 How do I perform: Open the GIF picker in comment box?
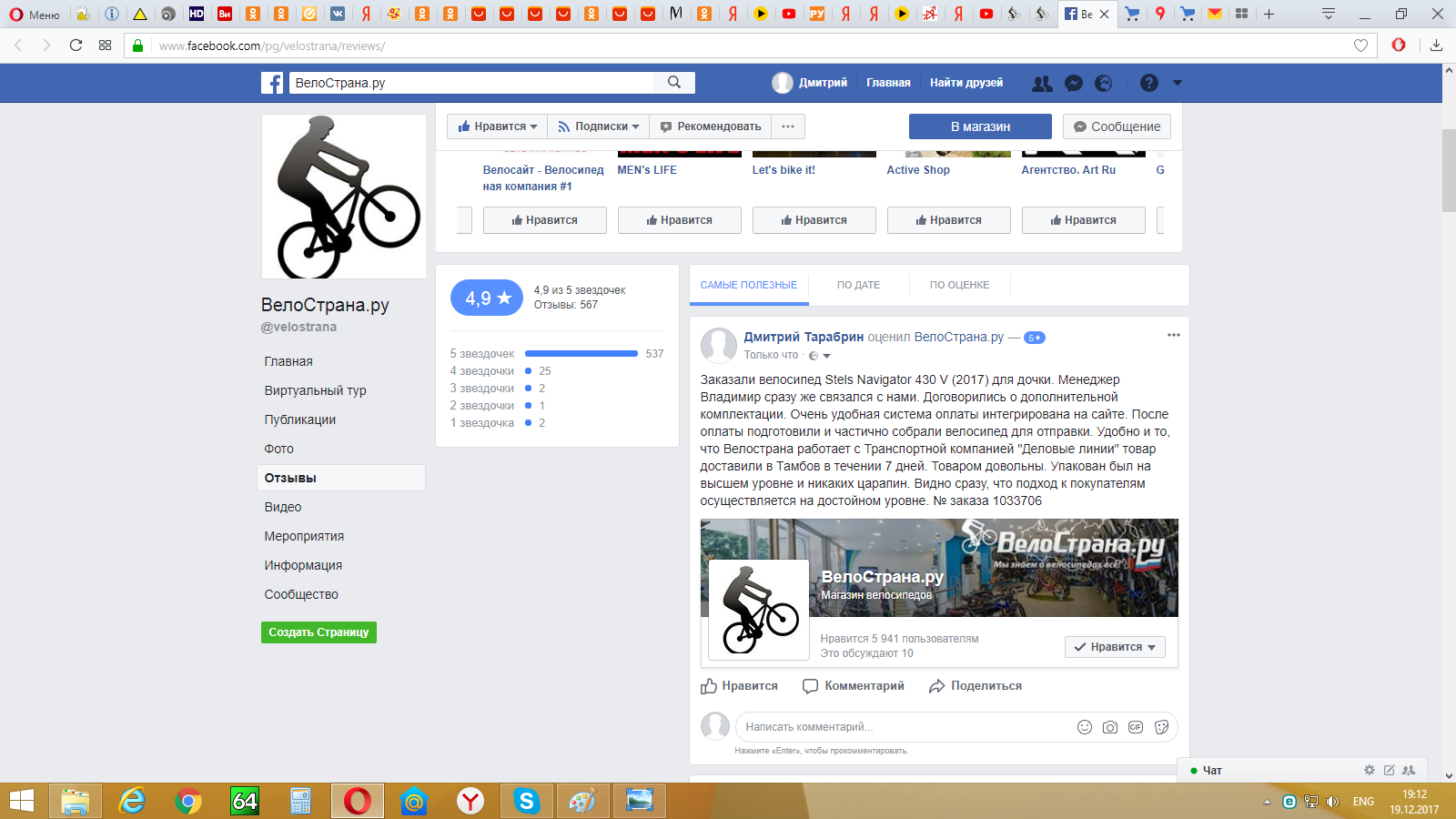[x=1136, y=727]
